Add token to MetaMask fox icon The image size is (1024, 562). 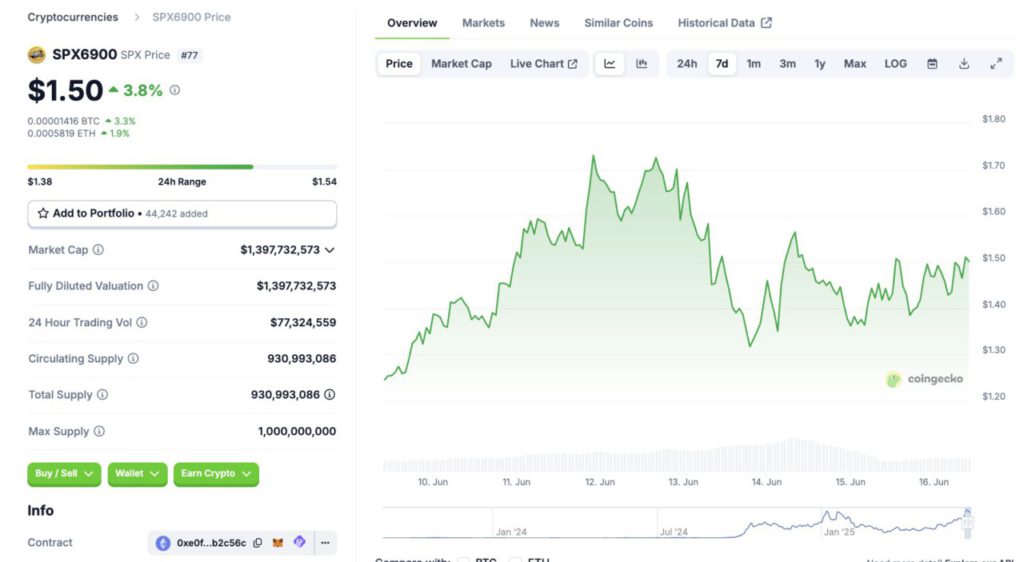coord(278,542)
